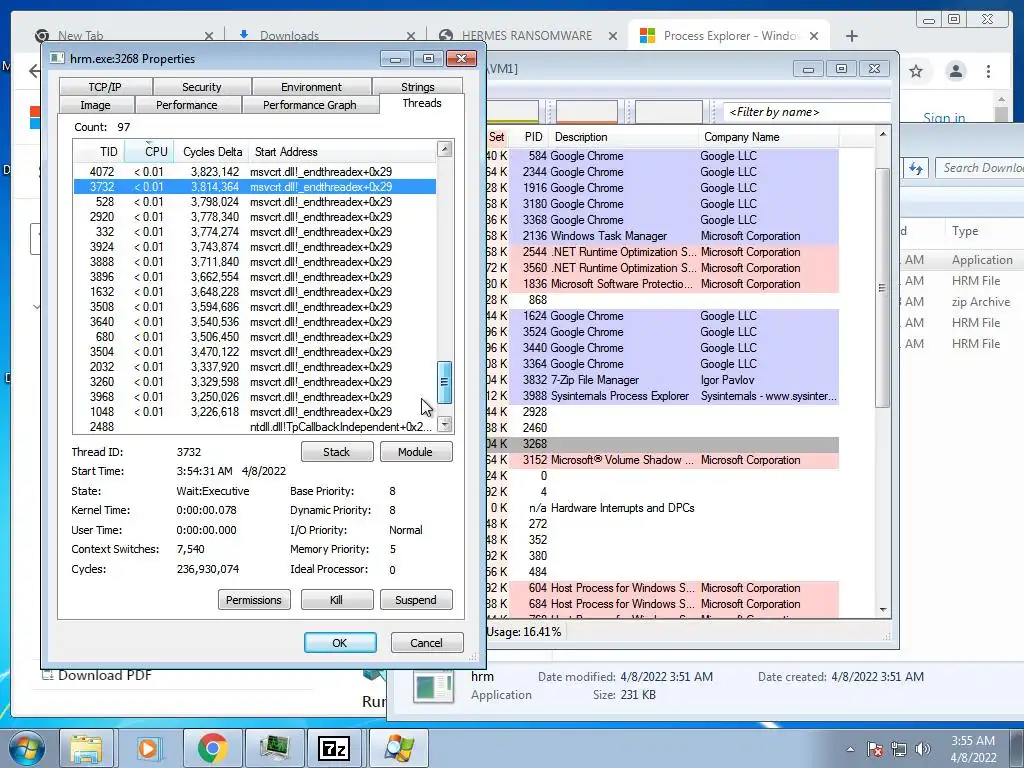1024x768 pixels.
Task: Sort threads by TID column
Action: click(99, 152)
